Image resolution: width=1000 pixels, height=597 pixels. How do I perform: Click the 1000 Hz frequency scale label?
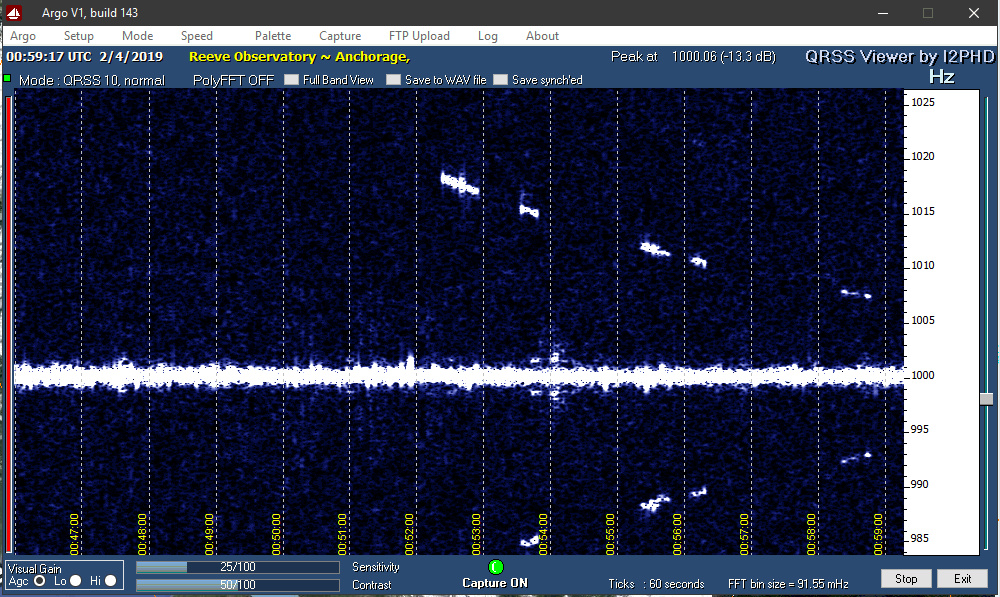922,375
